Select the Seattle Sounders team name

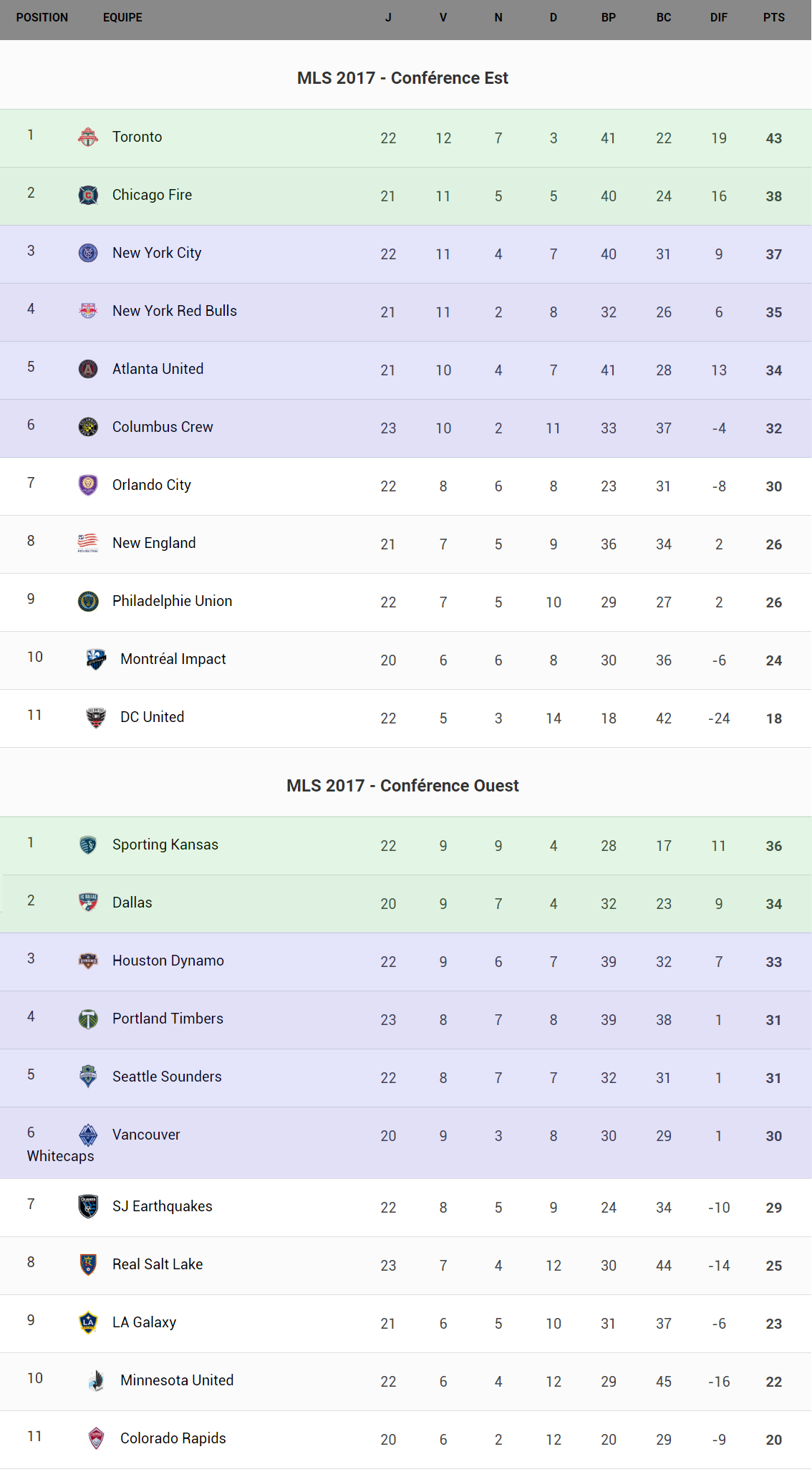[167, 1077]
